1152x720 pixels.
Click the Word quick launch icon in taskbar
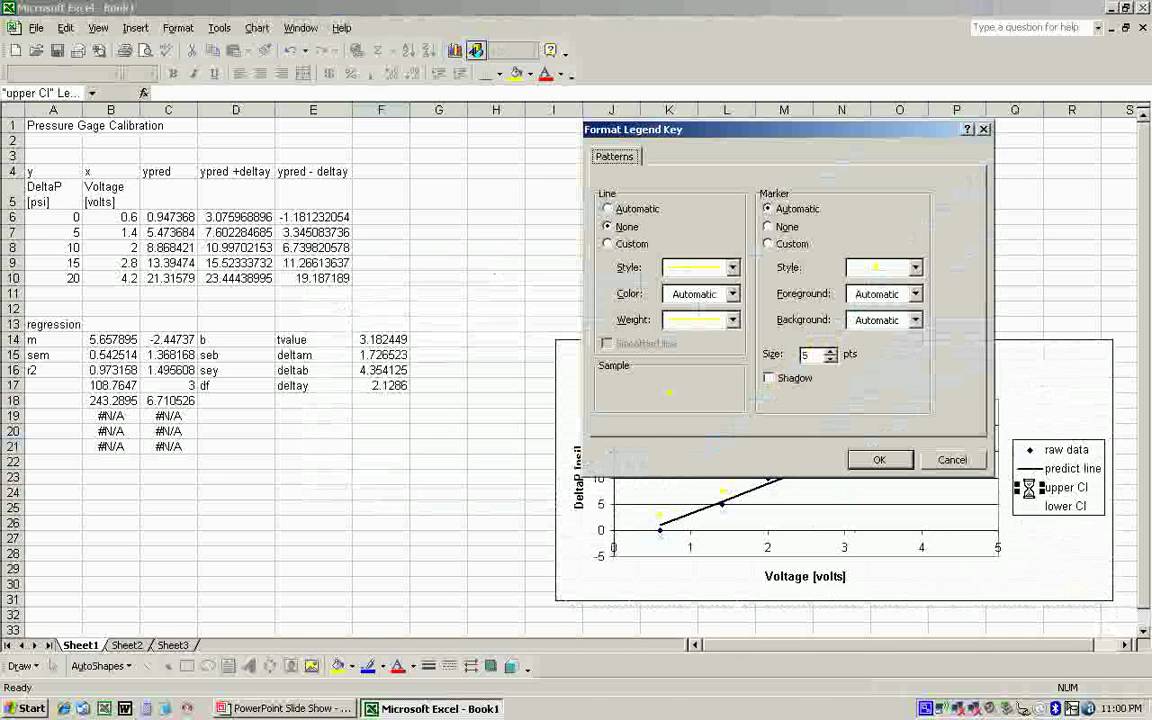coord(125,708)
